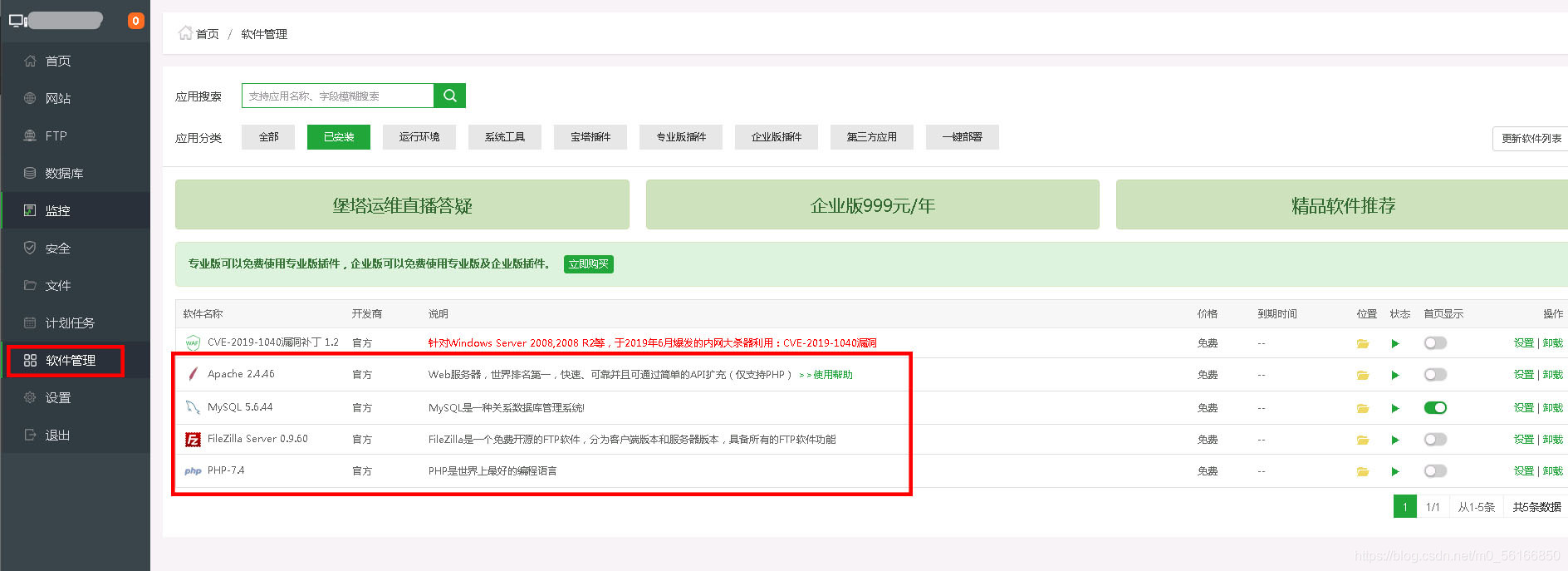This screenshot has width=1568, height=571.
Task: Open 软件管理 in the sidebar
Action: [75, 360]
